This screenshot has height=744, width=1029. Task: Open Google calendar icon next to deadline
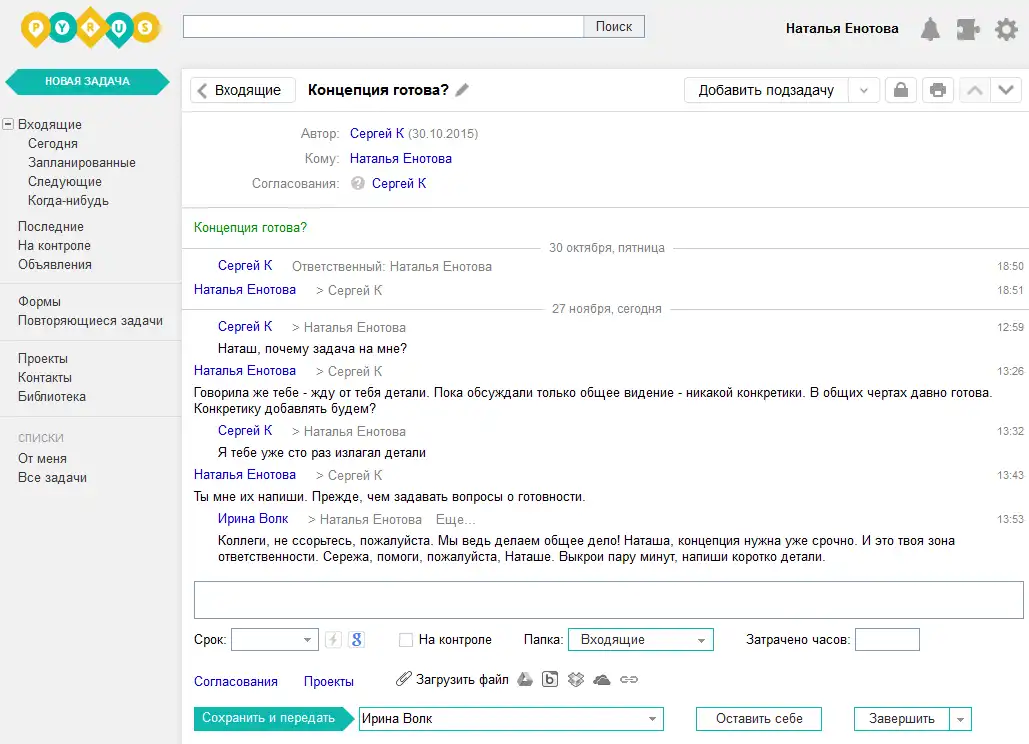(x=356, y=639)
